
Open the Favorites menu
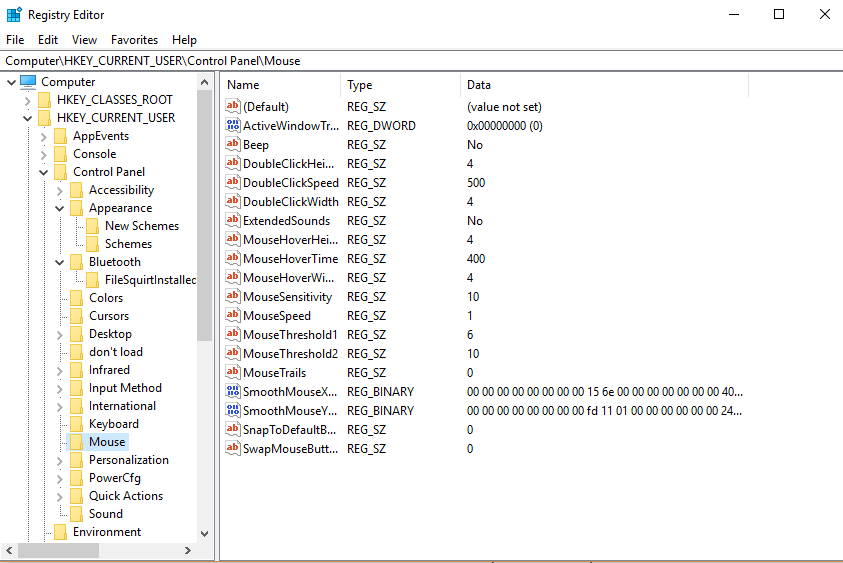coord(134,40)
